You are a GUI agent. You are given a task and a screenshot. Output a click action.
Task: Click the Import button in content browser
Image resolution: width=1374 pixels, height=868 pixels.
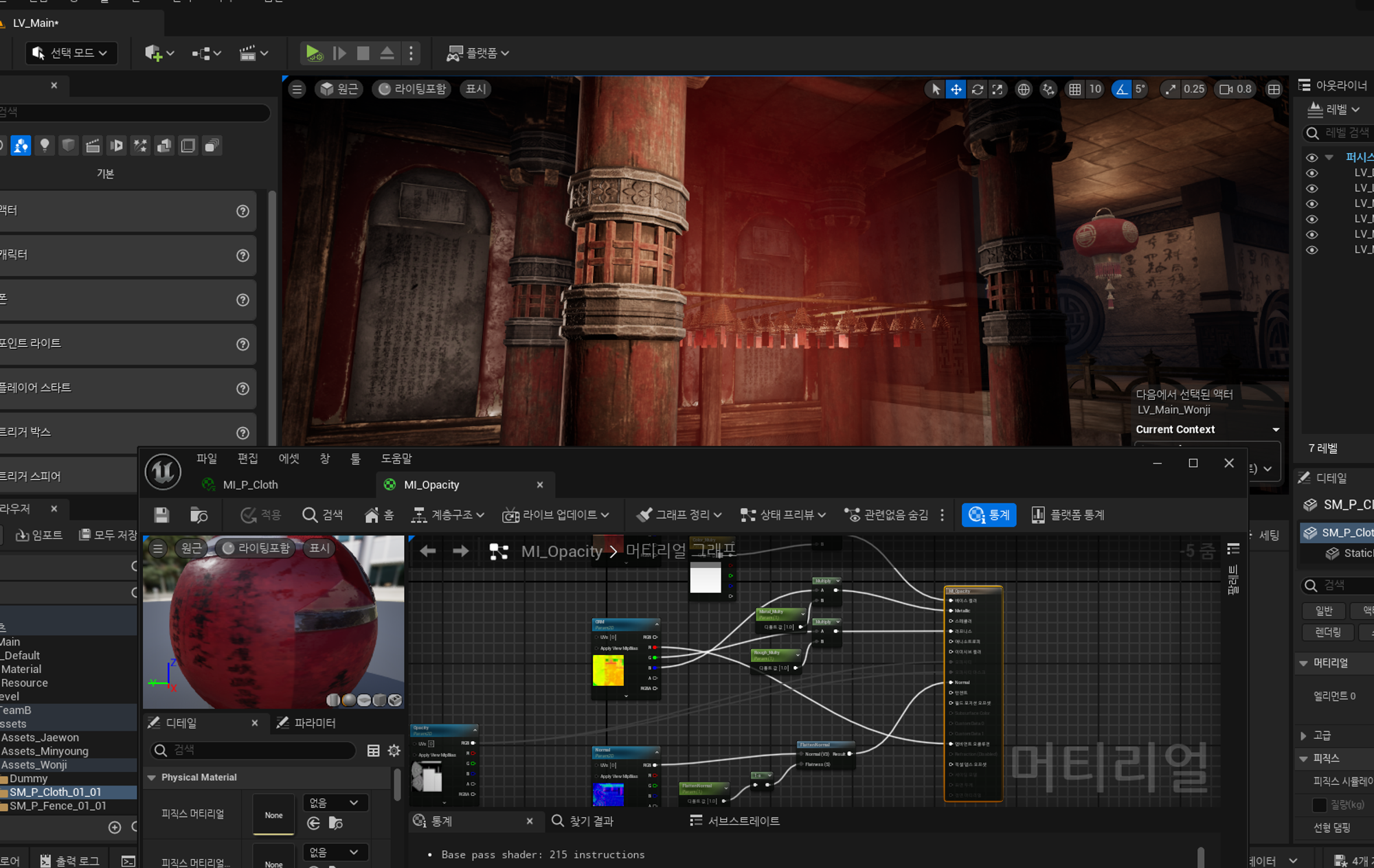(x=39, y=535)
